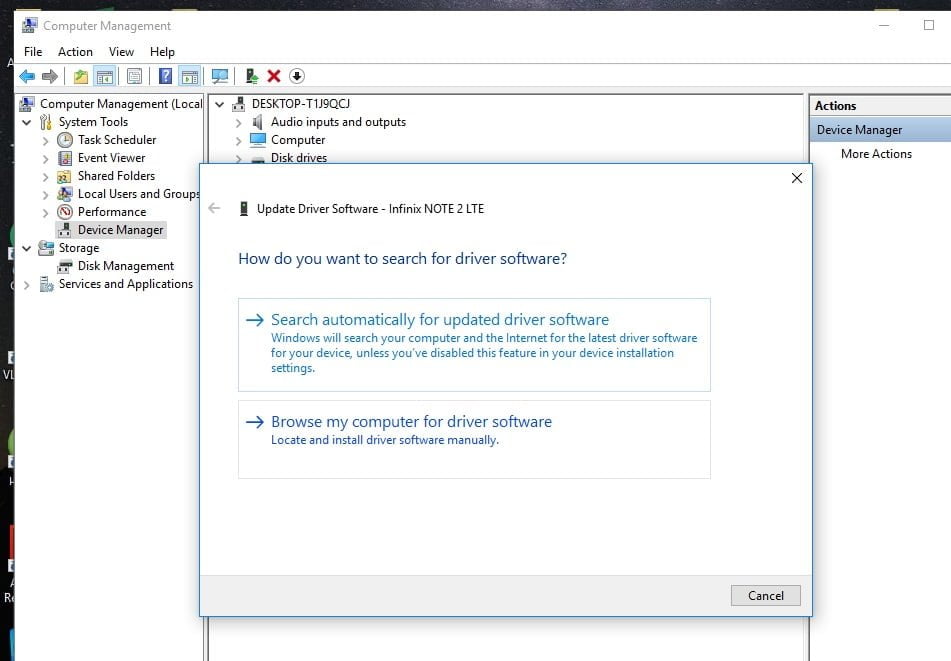The width and height of the screenshot is (951, 661).
Task: Close the Update Driver Software dialog
Action: (796, 178)
